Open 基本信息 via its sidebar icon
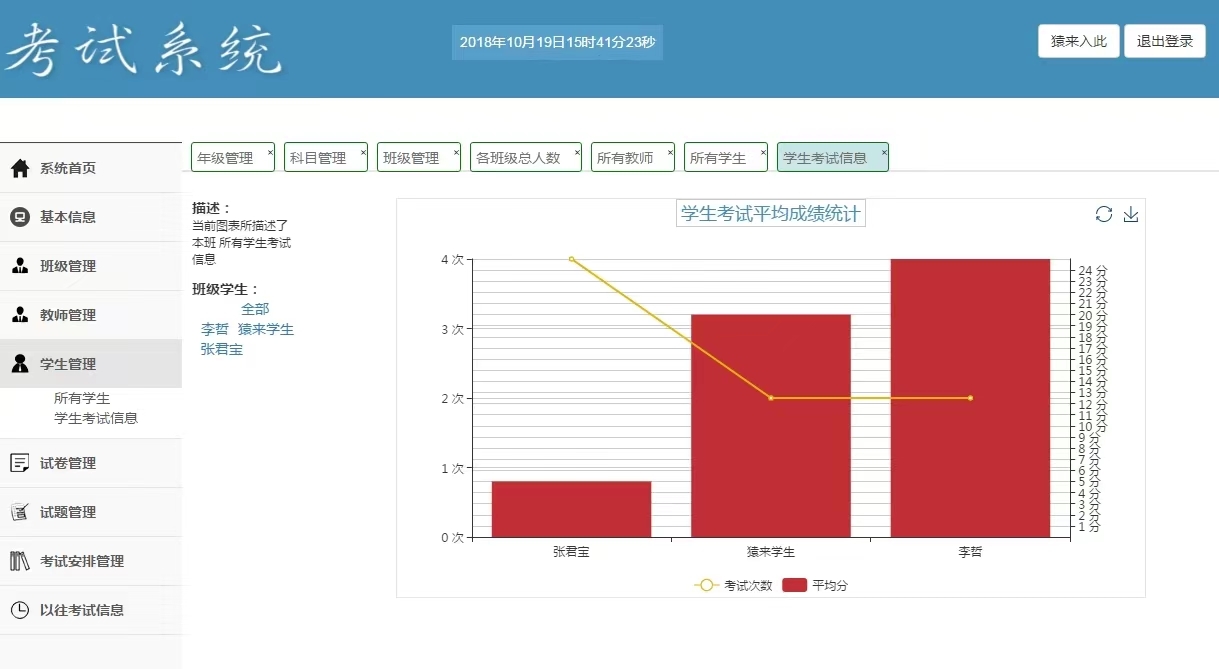Image resolution: width=1219 pixels, height=669 pixels. point(22,217)
